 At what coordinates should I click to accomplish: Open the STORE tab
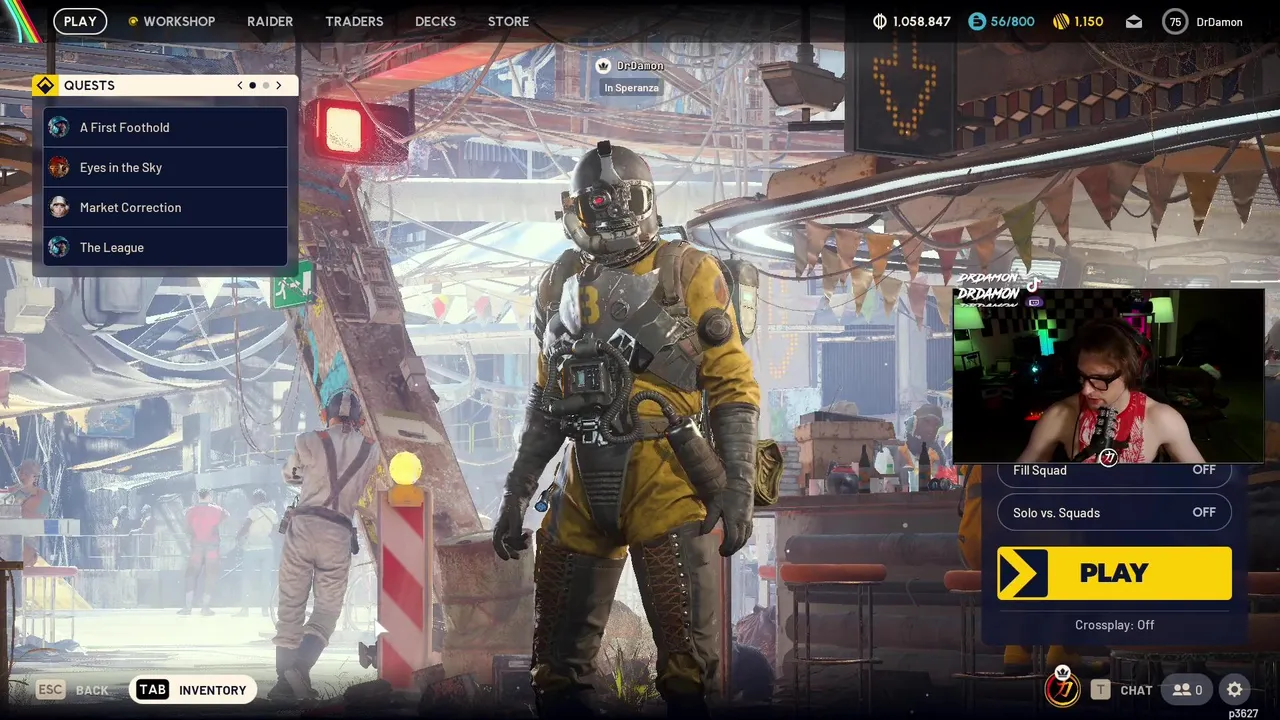508,21
